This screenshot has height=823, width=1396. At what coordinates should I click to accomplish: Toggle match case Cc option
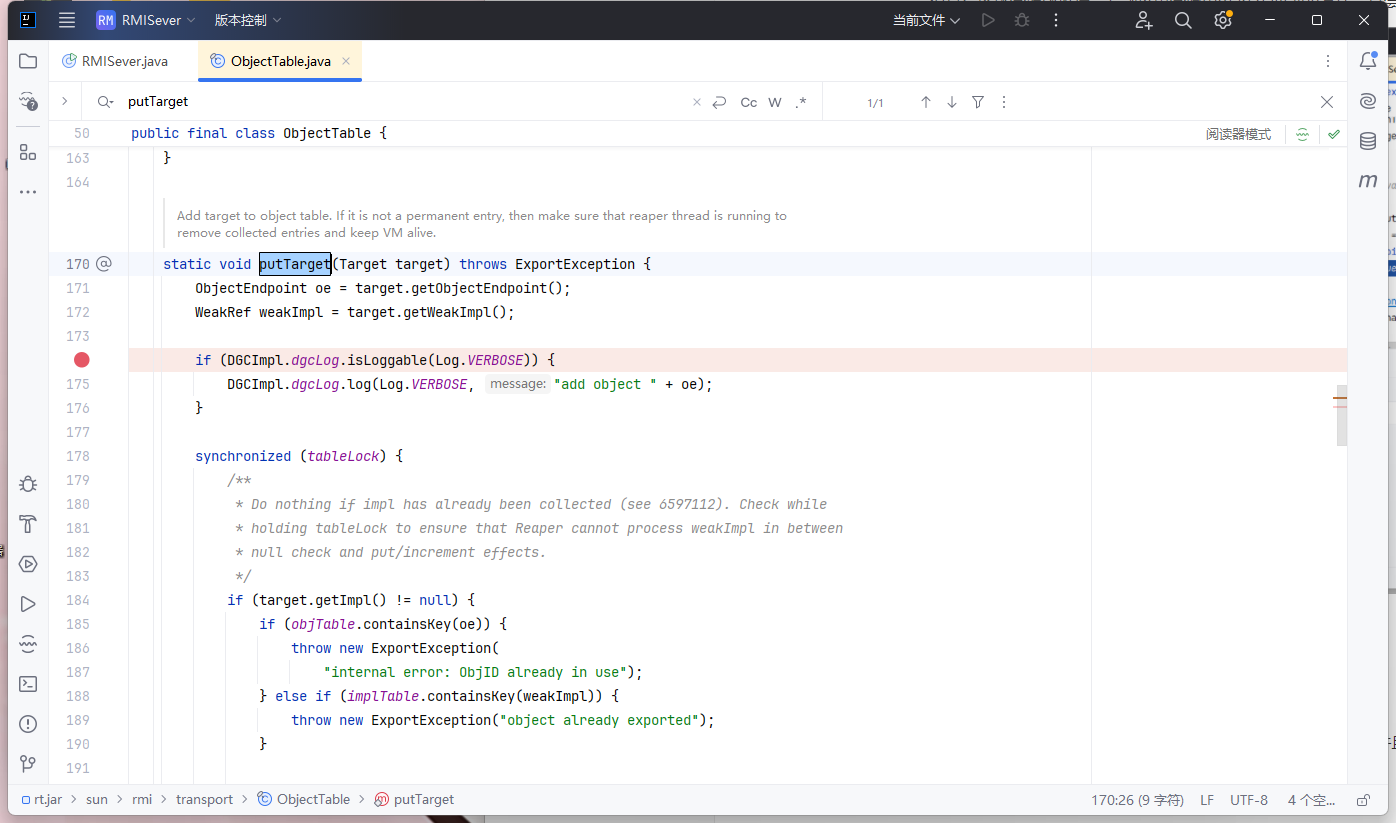point(748,102)
